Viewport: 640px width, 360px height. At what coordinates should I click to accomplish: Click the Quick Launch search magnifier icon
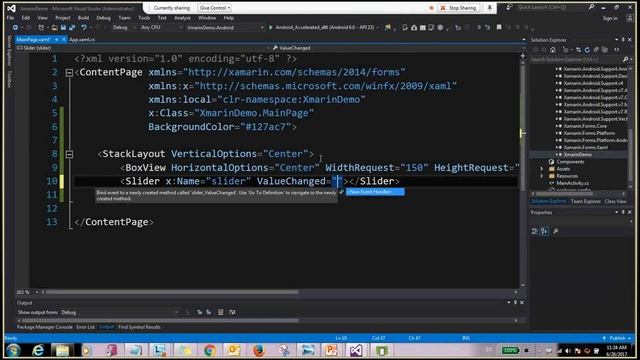(x=591, y=7)
